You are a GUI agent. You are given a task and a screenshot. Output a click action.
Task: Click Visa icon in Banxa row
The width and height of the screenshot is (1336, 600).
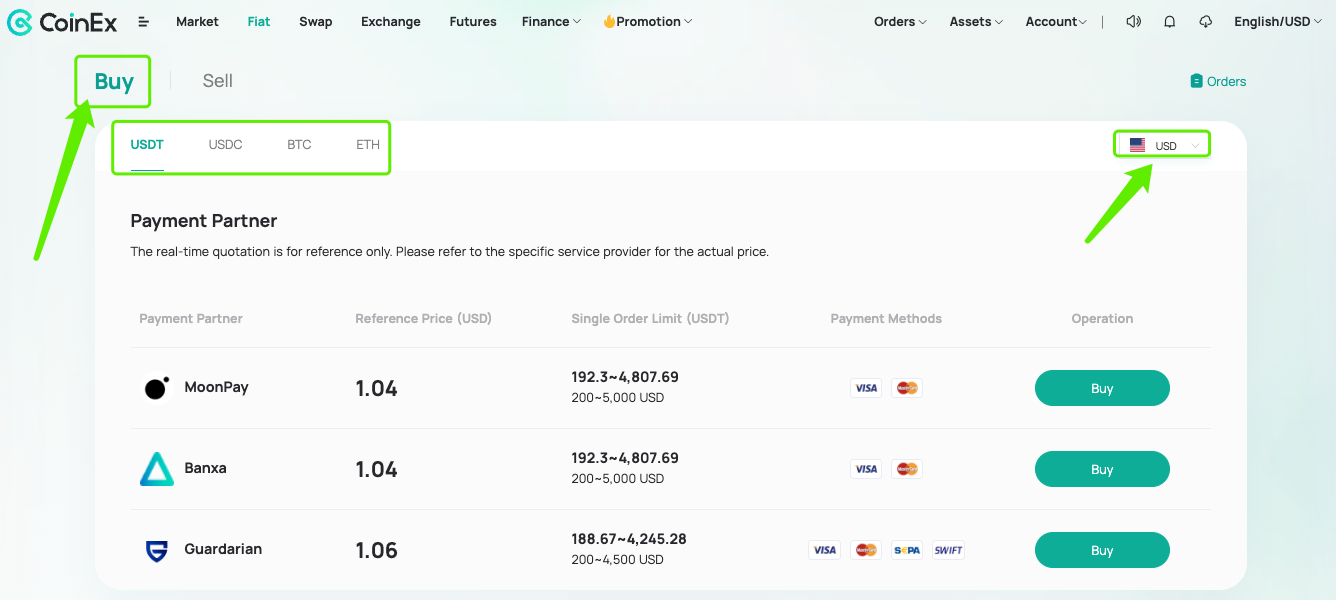pos(866,469)
